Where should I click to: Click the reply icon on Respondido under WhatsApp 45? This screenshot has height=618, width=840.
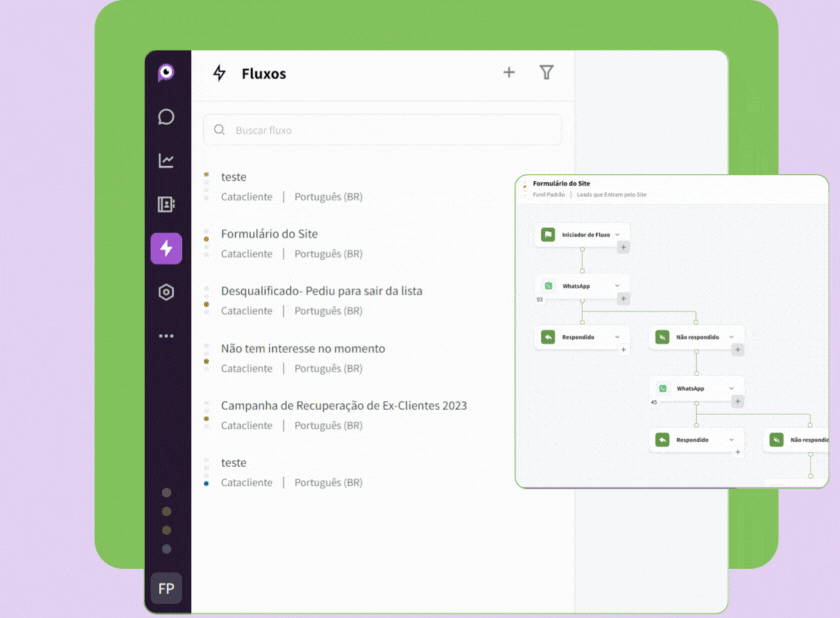pyautogui.click(x=663, y=440)
